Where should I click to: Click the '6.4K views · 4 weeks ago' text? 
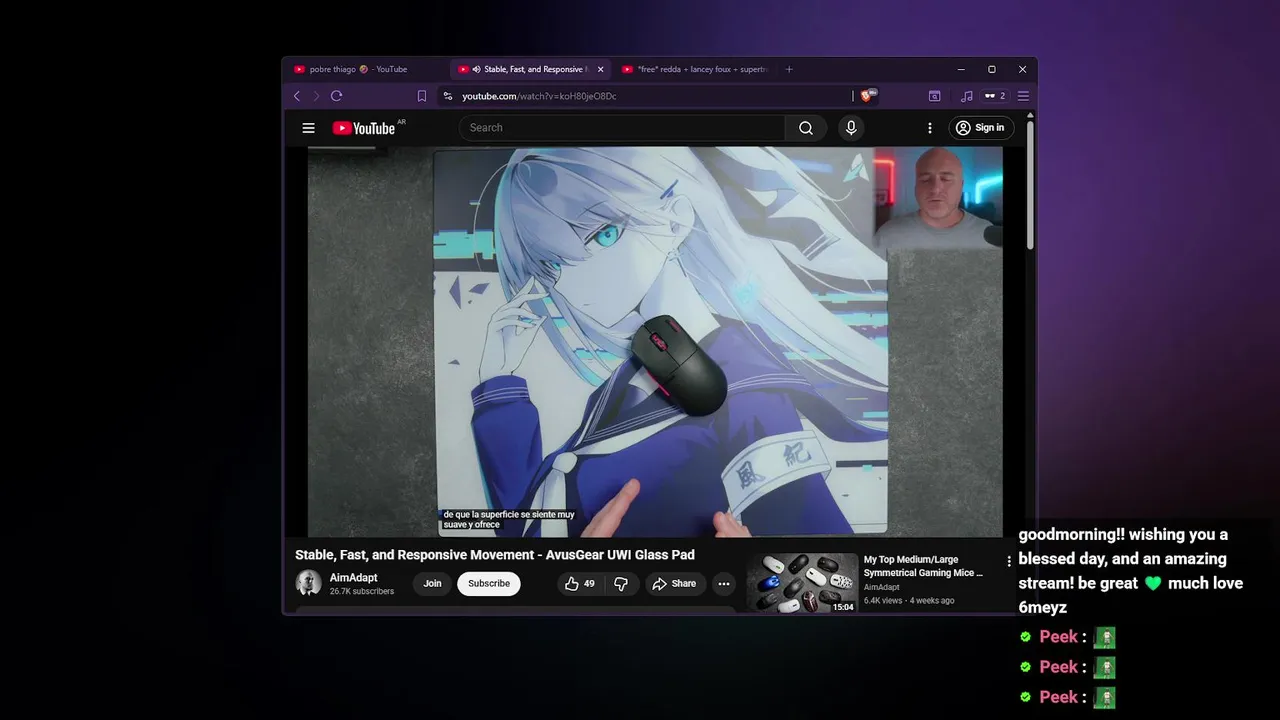[x=909, y=601]
